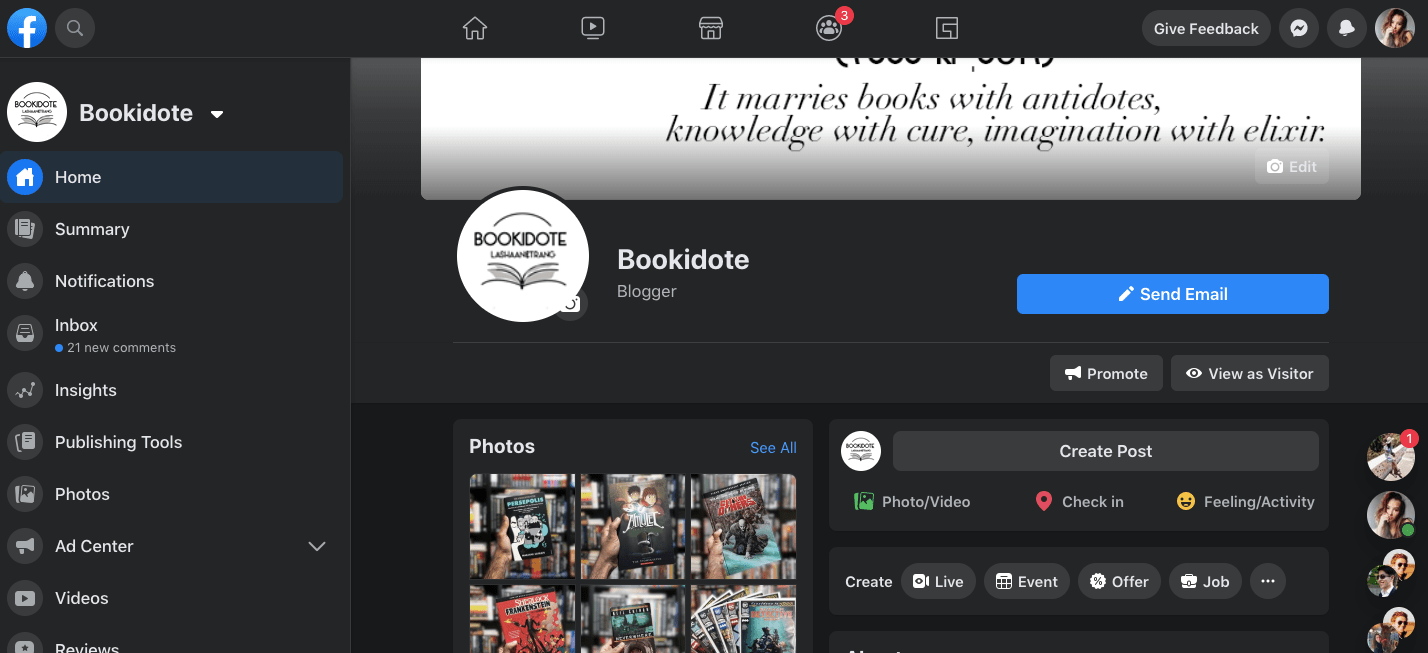
Task: Click the Create Post field
Action: point(1105,451)
